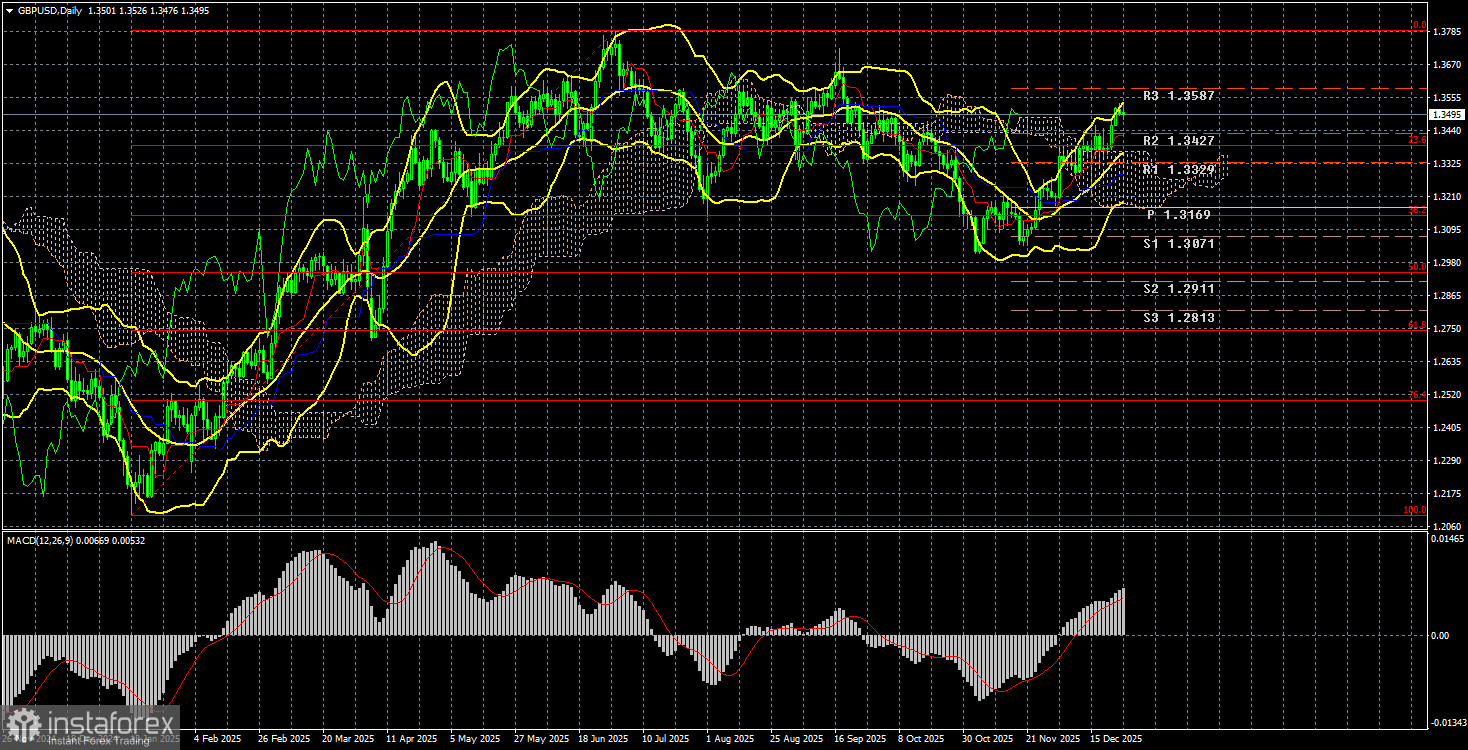Click 1.3670 on the price axis

(1448, 65)
